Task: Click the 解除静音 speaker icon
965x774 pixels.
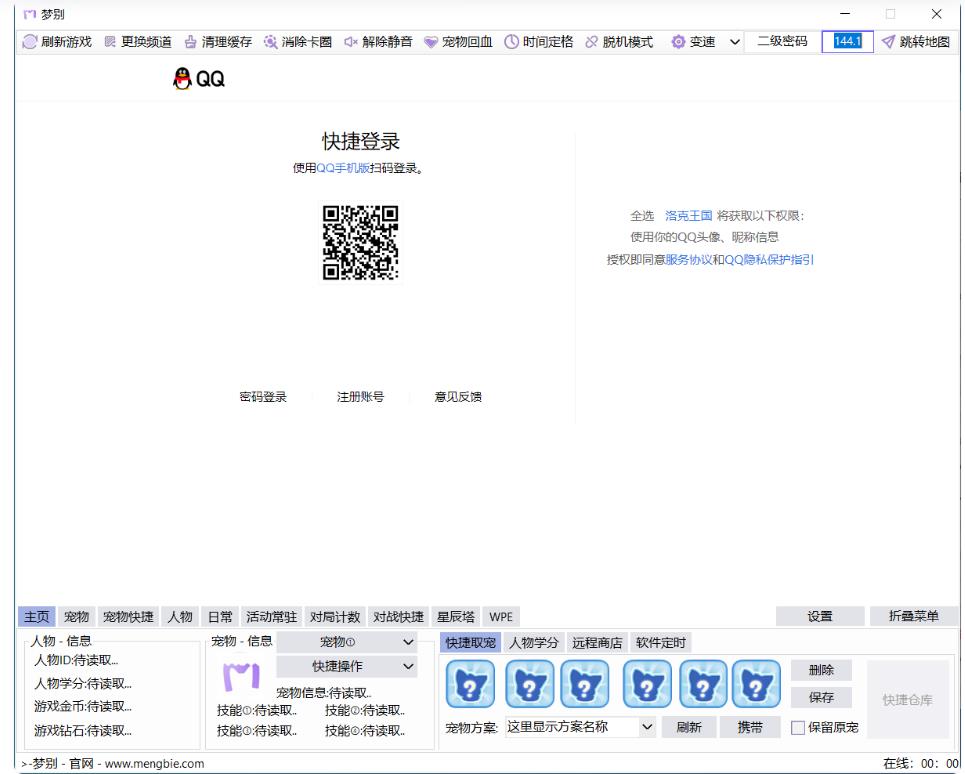Action: coord(351,42)
